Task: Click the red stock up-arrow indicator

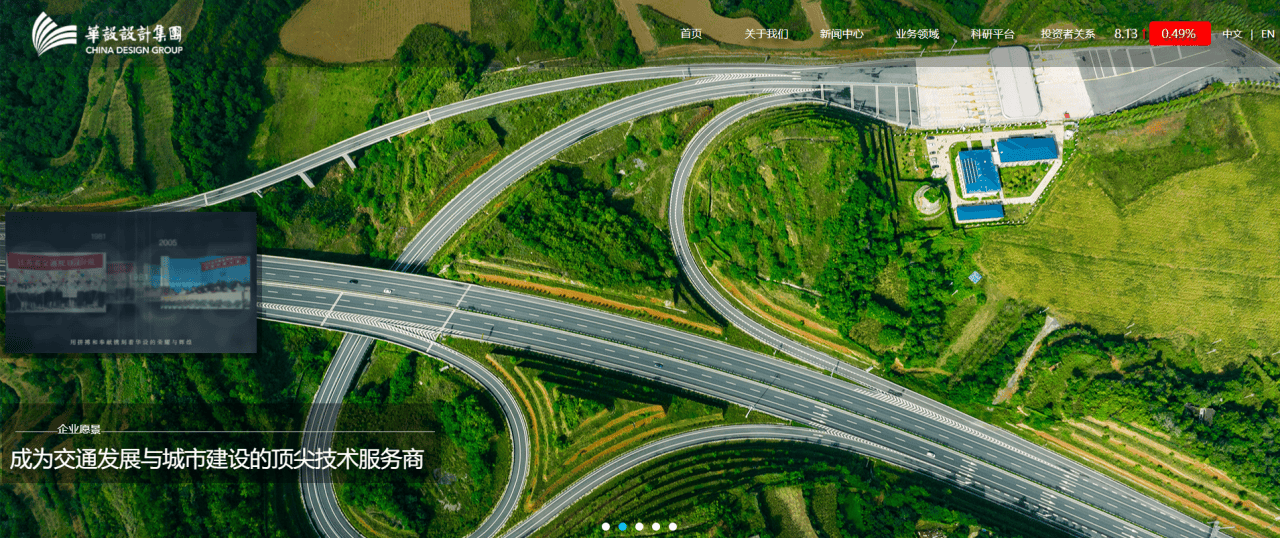Action: click(1144, 34)
